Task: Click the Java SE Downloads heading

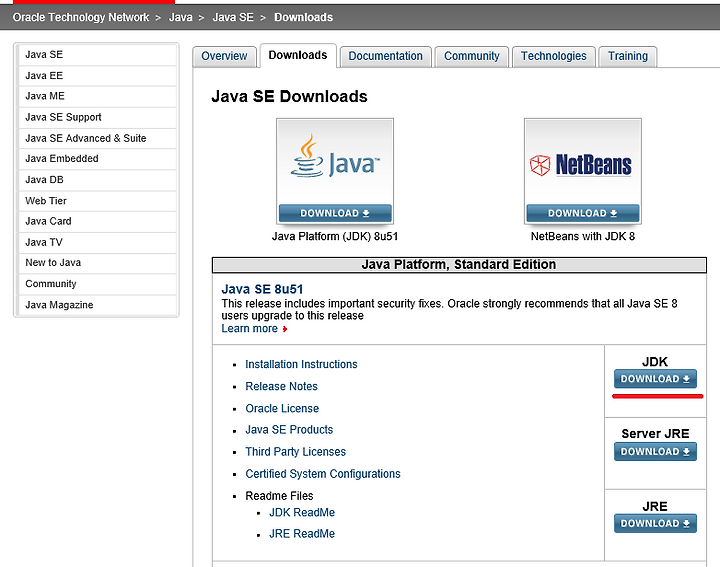Action: (x=289, y=96)
